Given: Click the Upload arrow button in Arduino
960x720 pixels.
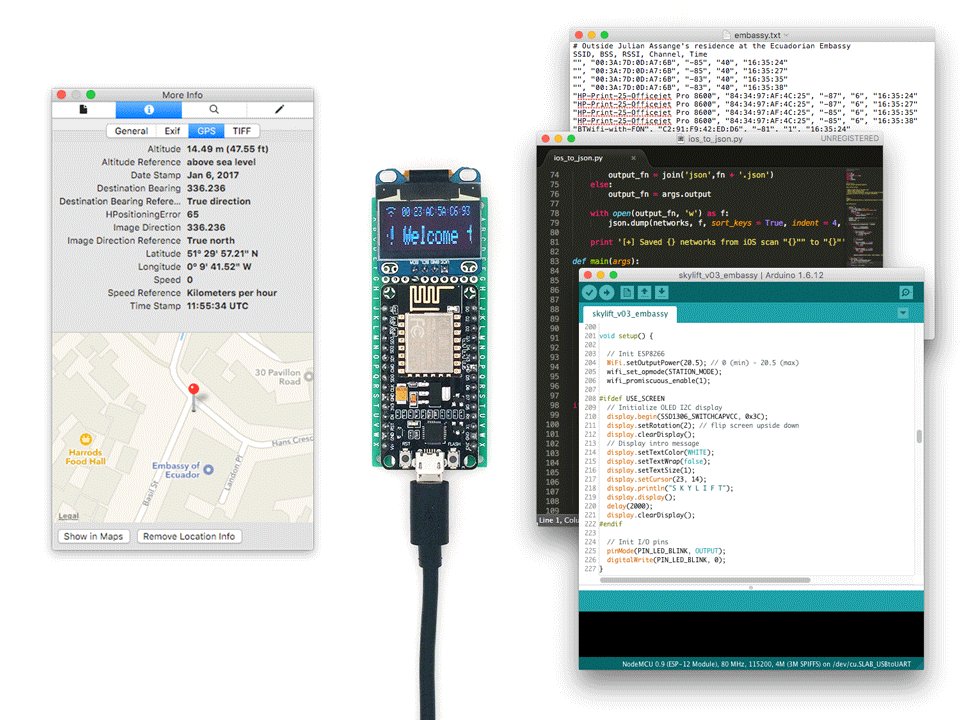Looking at the screenshot, I should pos(607,293).
